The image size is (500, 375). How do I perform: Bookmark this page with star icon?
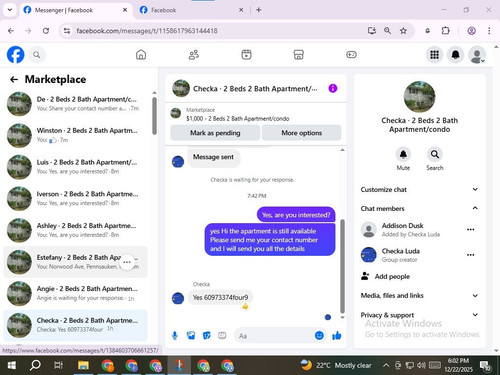[403, 31]
